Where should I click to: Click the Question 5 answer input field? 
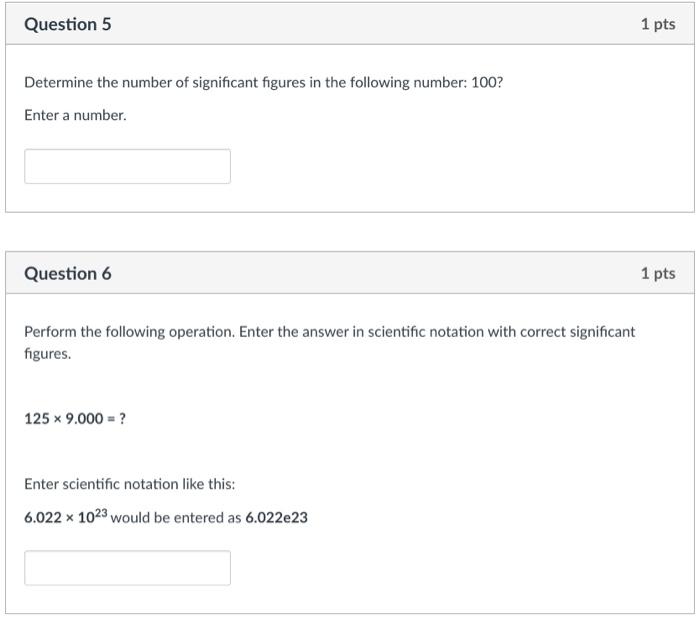127,166
